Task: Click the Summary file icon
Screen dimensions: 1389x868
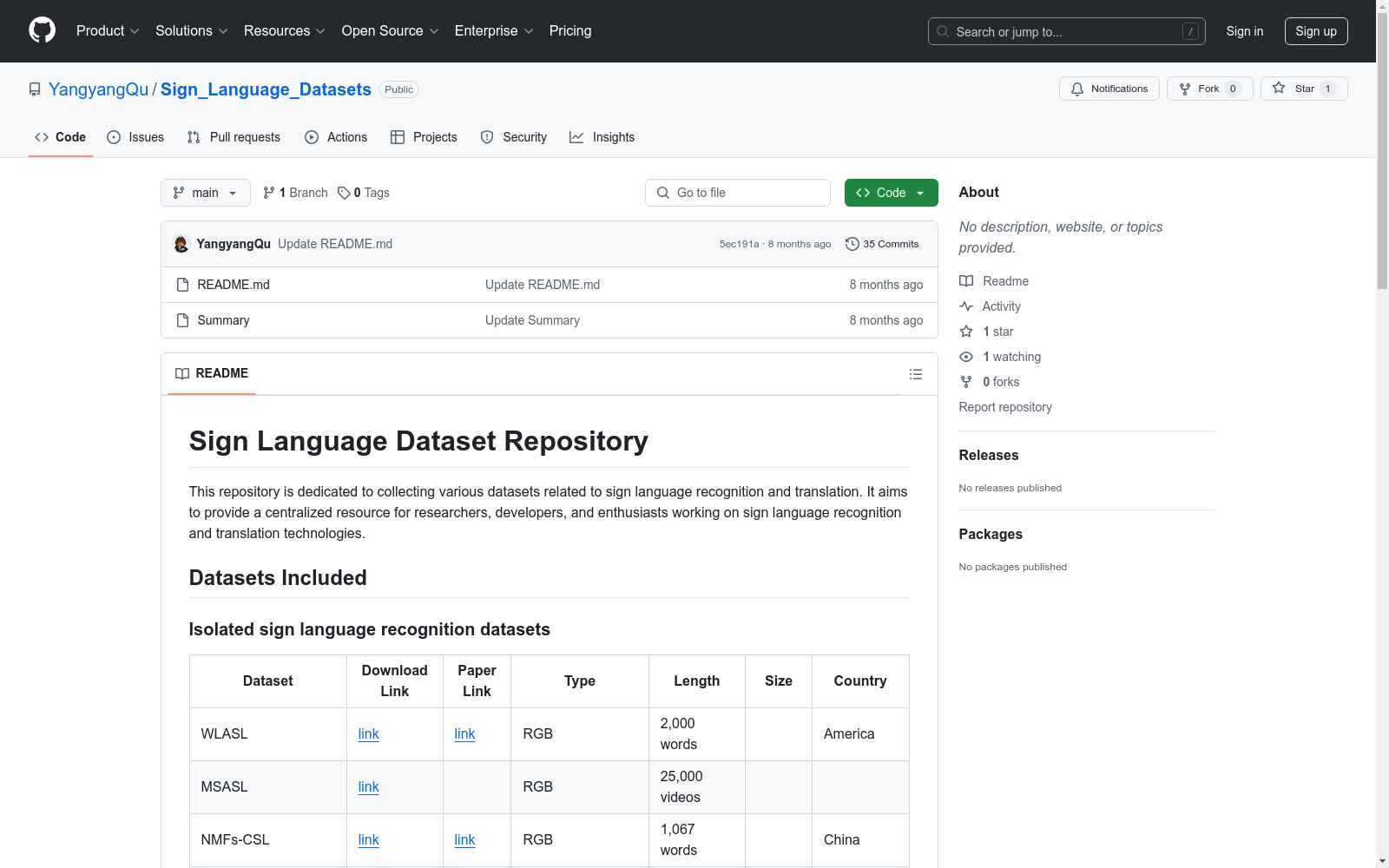Action: tap(182, 320)
